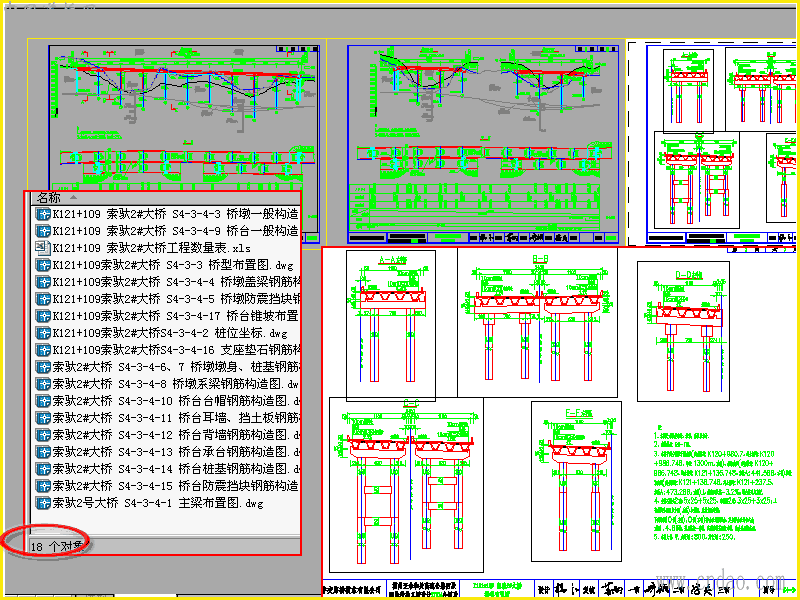Image resolution: width=800 pixels, height=600 pixels.
Task: Open the second bridge elevation drawing thumbnail
Action: click(483, 144)
